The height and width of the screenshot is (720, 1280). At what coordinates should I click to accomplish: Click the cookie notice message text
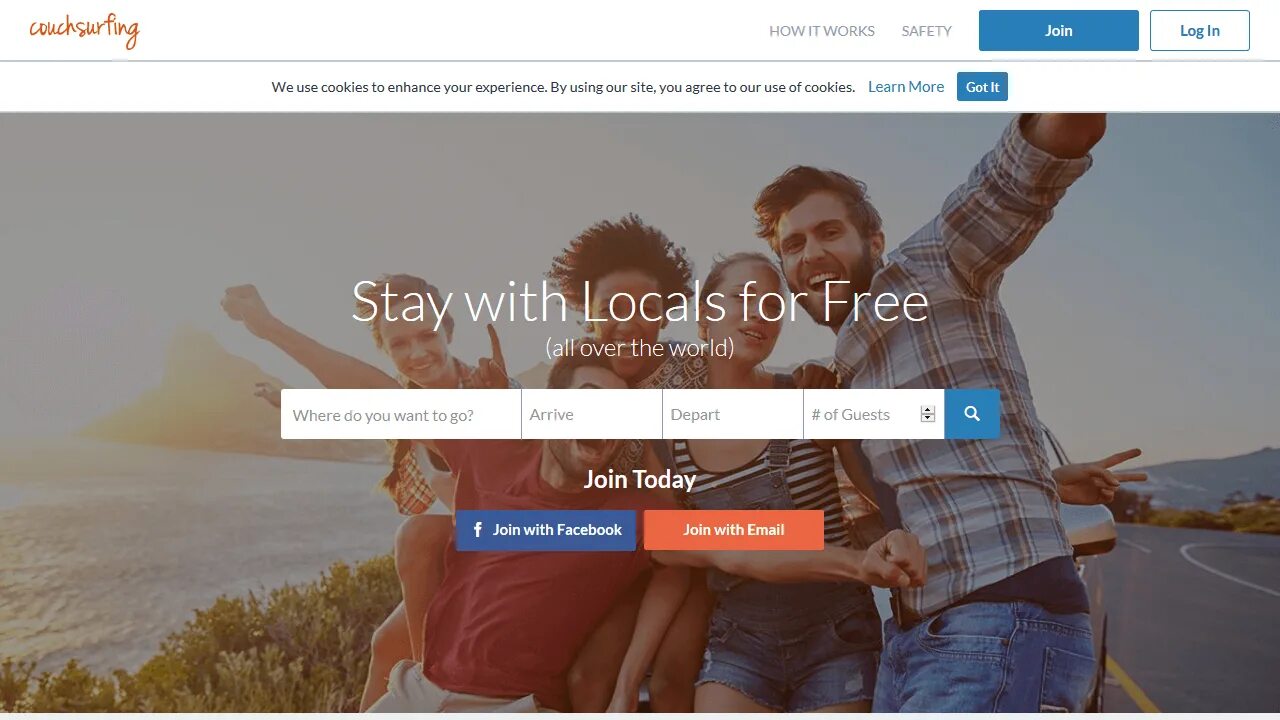(x=563, y=87)
